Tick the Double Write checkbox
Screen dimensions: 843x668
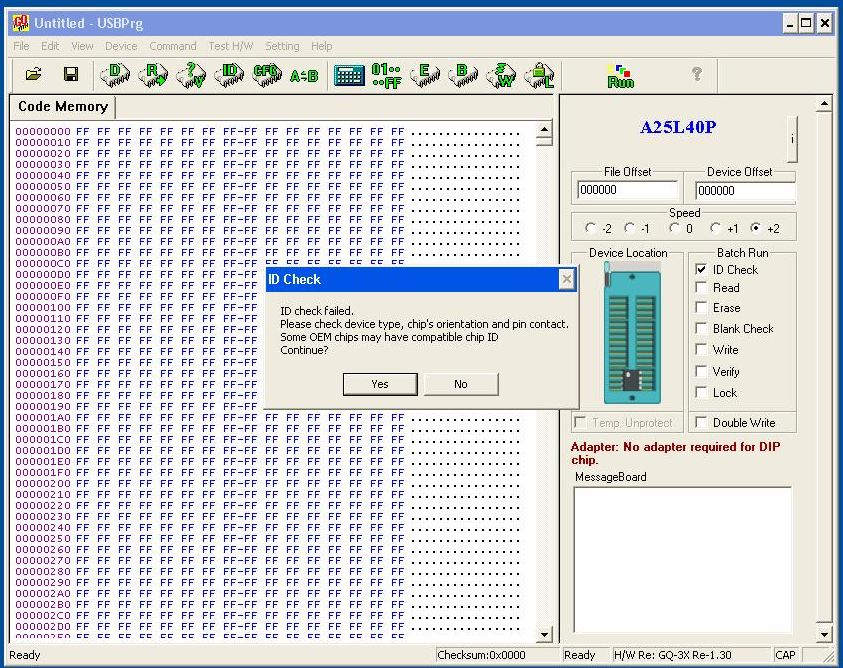(x=701, y=423)
